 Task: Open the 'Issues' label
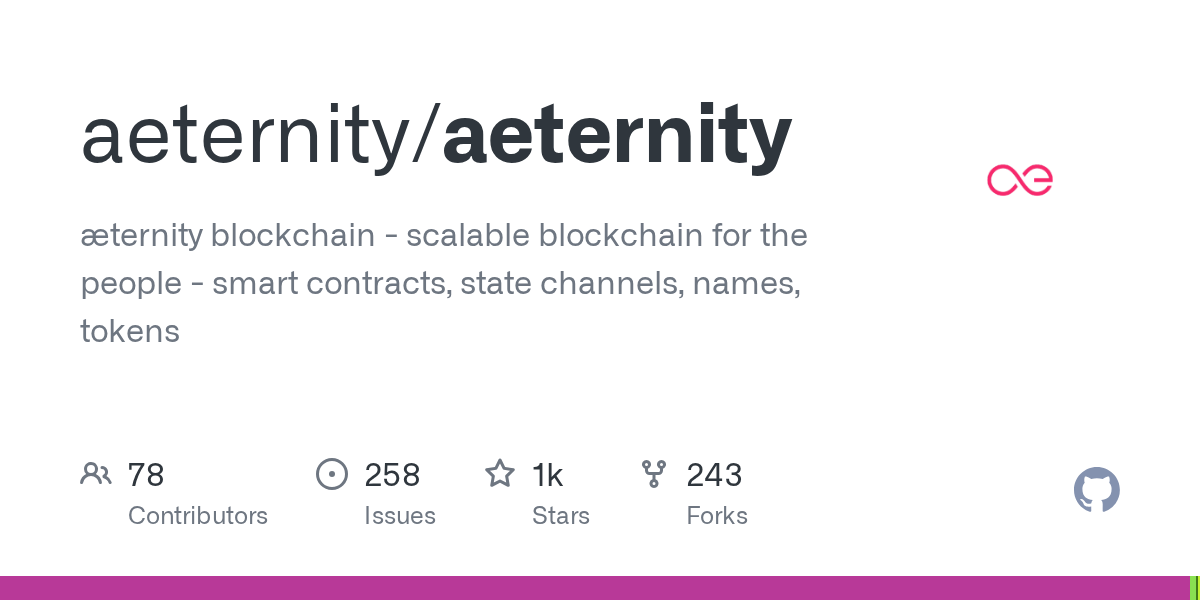400,516
